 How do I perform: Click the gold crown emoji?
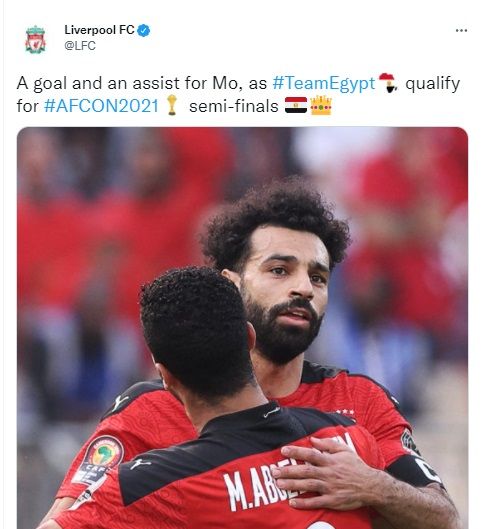click(x=321, y=105)
